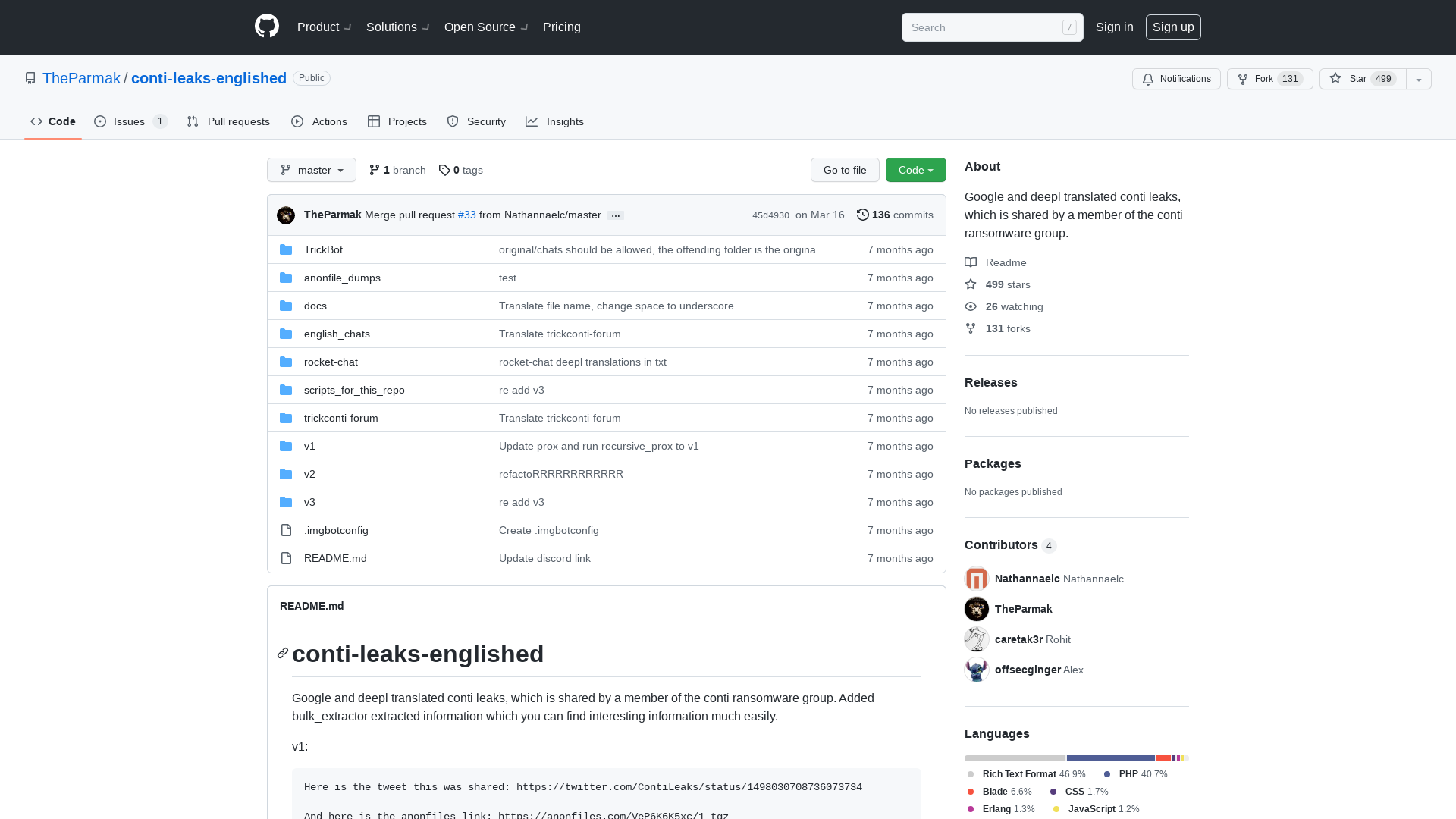Click the v2 folder icon
Screen dimensions: 1456x819
(286, 474)
